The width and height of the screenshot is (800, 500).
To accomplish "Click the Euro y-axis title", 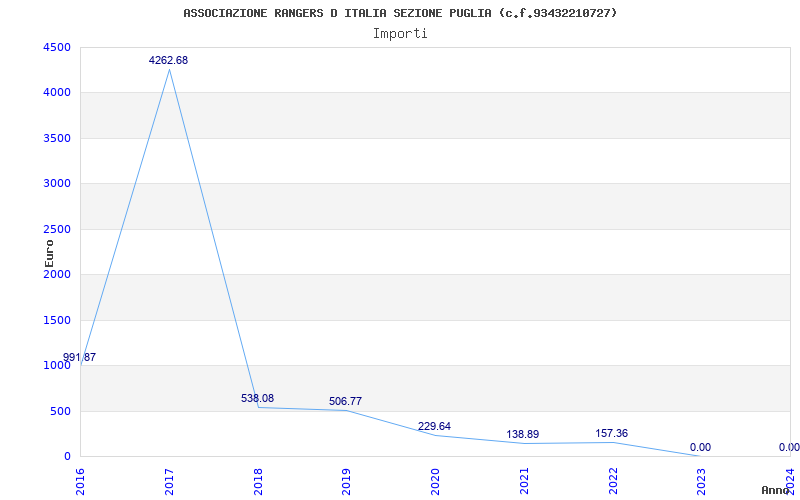I will pos(49,253).
